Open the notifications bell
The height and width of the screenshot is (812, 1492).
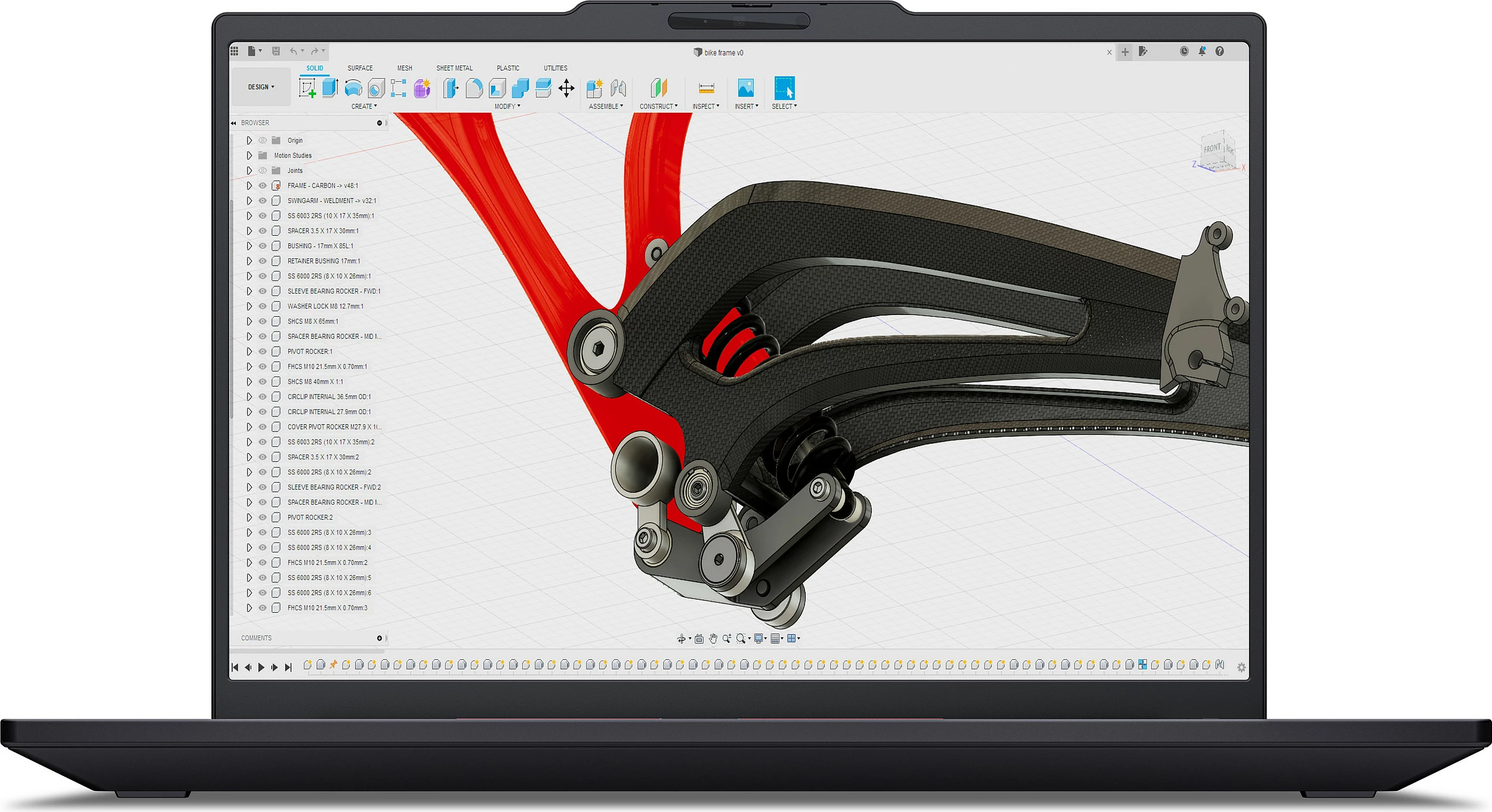pos(1202,51)
